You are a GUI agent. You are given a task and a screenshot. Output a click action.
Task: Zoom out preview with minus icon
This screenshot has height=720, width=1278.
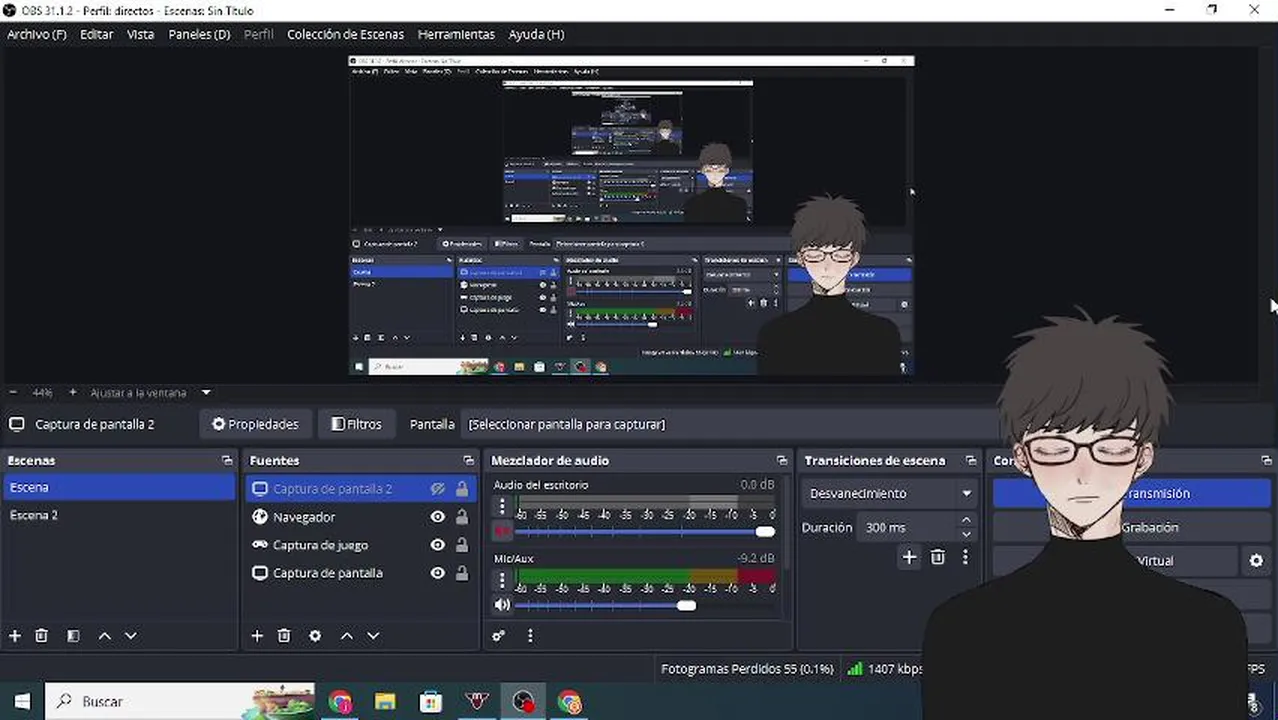click(x=13, y=393)
